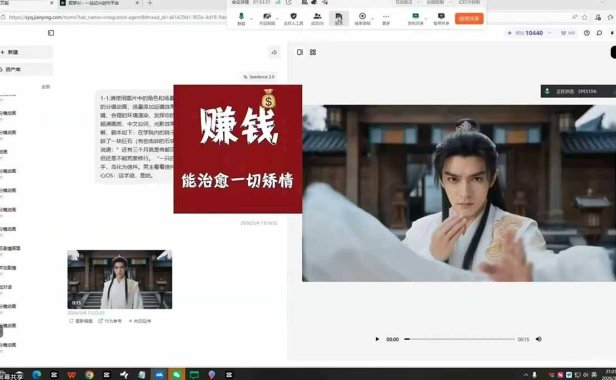Open the messages speech-bubble icon
Viewport: 616px width, 380px height.
(x=599, y=33)
